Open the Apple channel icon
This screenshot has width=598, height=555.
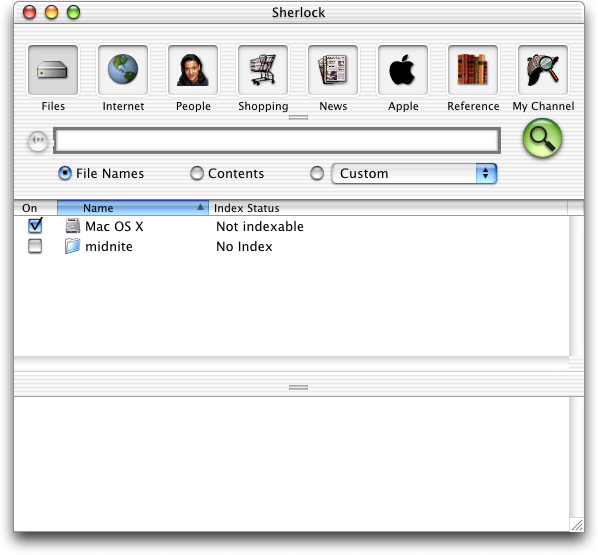403,70
